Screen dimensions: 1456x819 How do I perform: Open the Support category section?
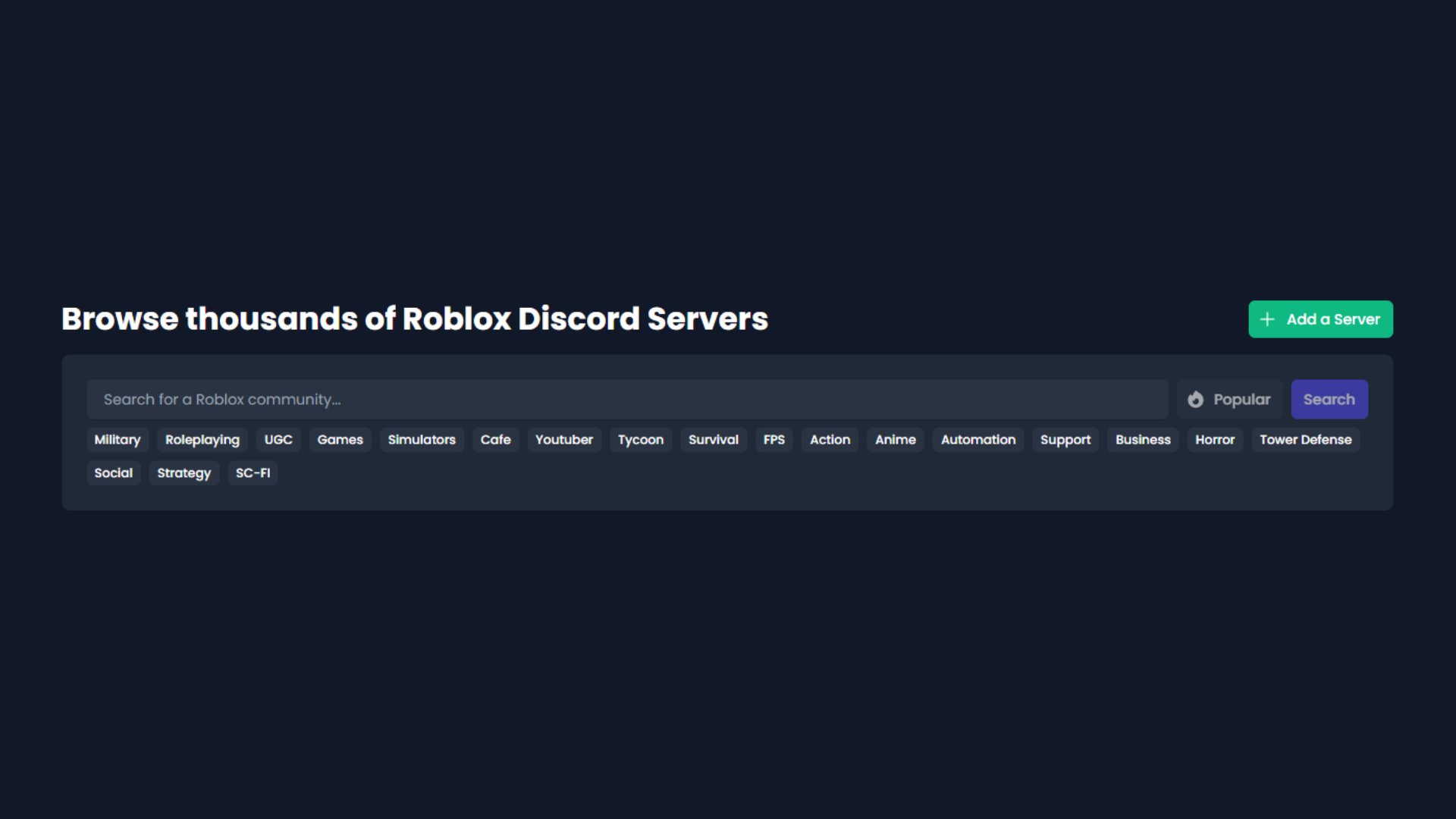tap(1065, 439)
